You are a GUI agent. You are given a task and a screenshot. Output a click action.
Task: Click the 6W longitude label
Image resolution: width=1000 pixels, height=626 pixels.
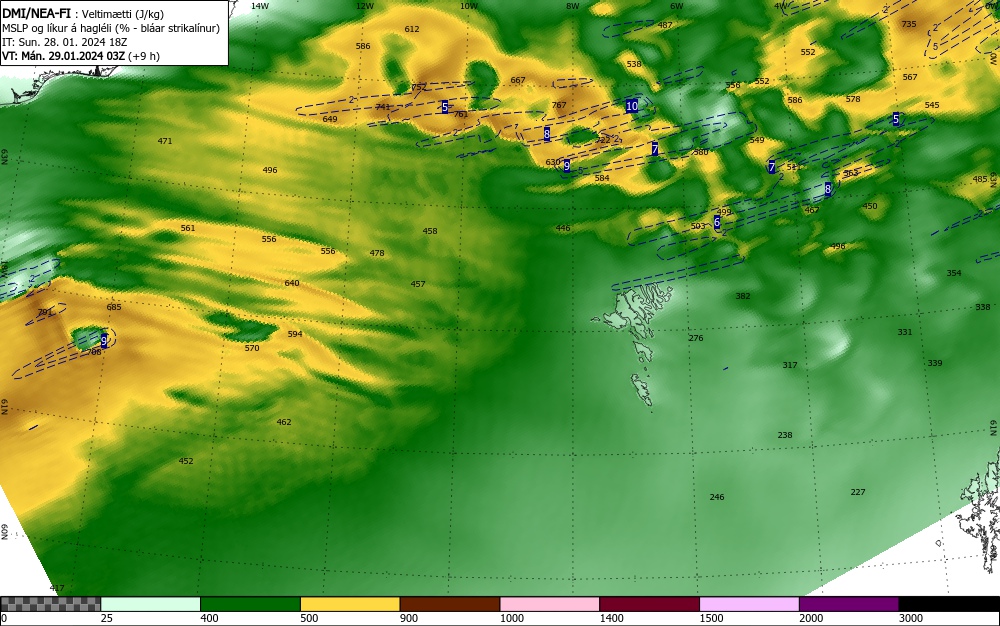click(677, 6)
